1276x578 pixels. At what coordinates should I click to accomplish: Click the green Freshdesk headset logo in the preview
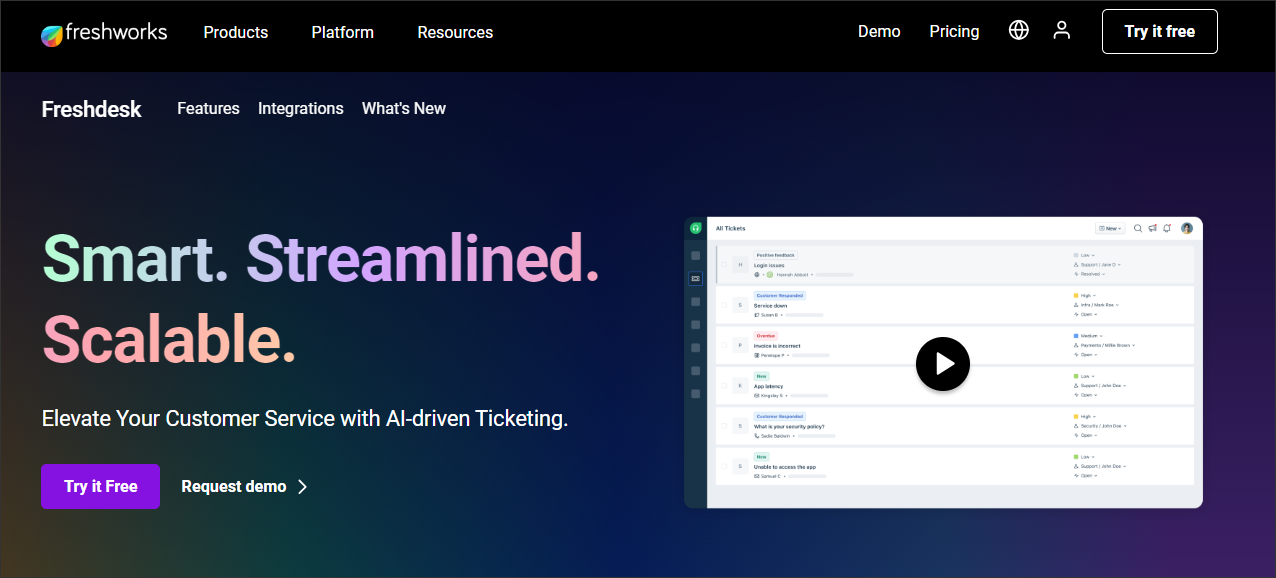[696, 228]
